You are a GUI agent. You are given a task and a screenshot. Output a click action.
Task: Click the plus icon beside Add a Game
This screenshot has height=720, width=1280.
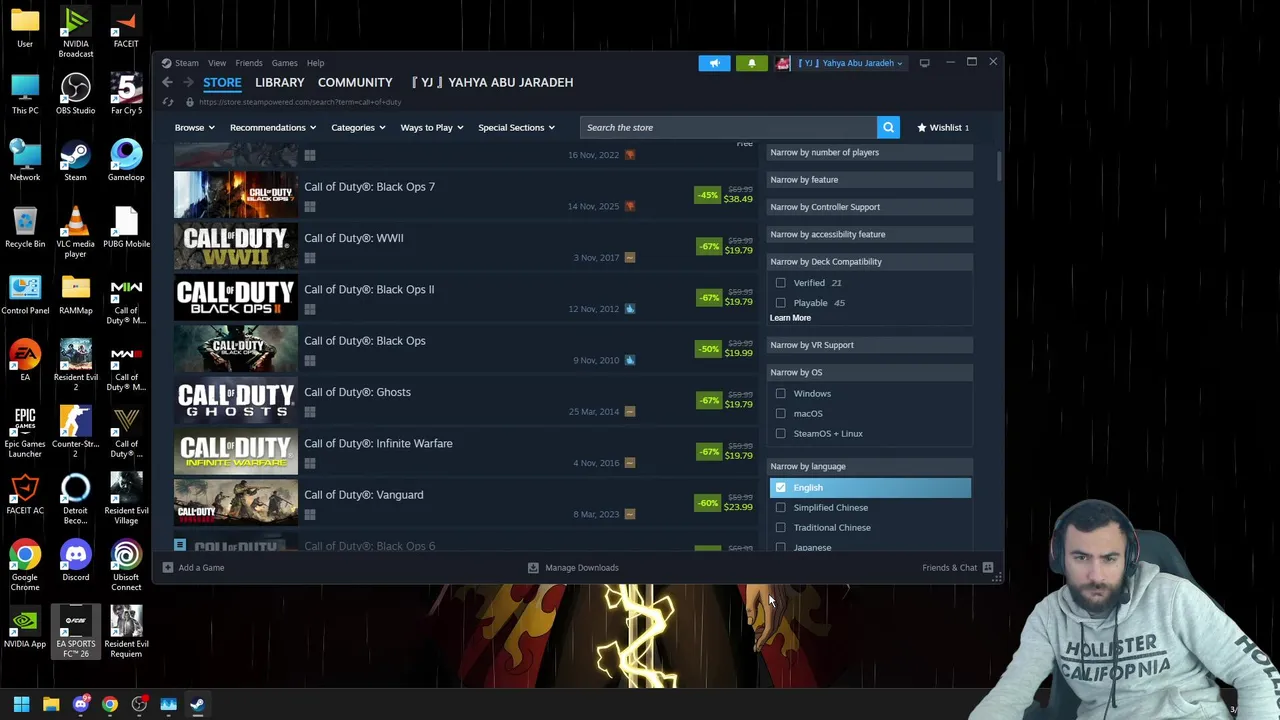(167, 567)
